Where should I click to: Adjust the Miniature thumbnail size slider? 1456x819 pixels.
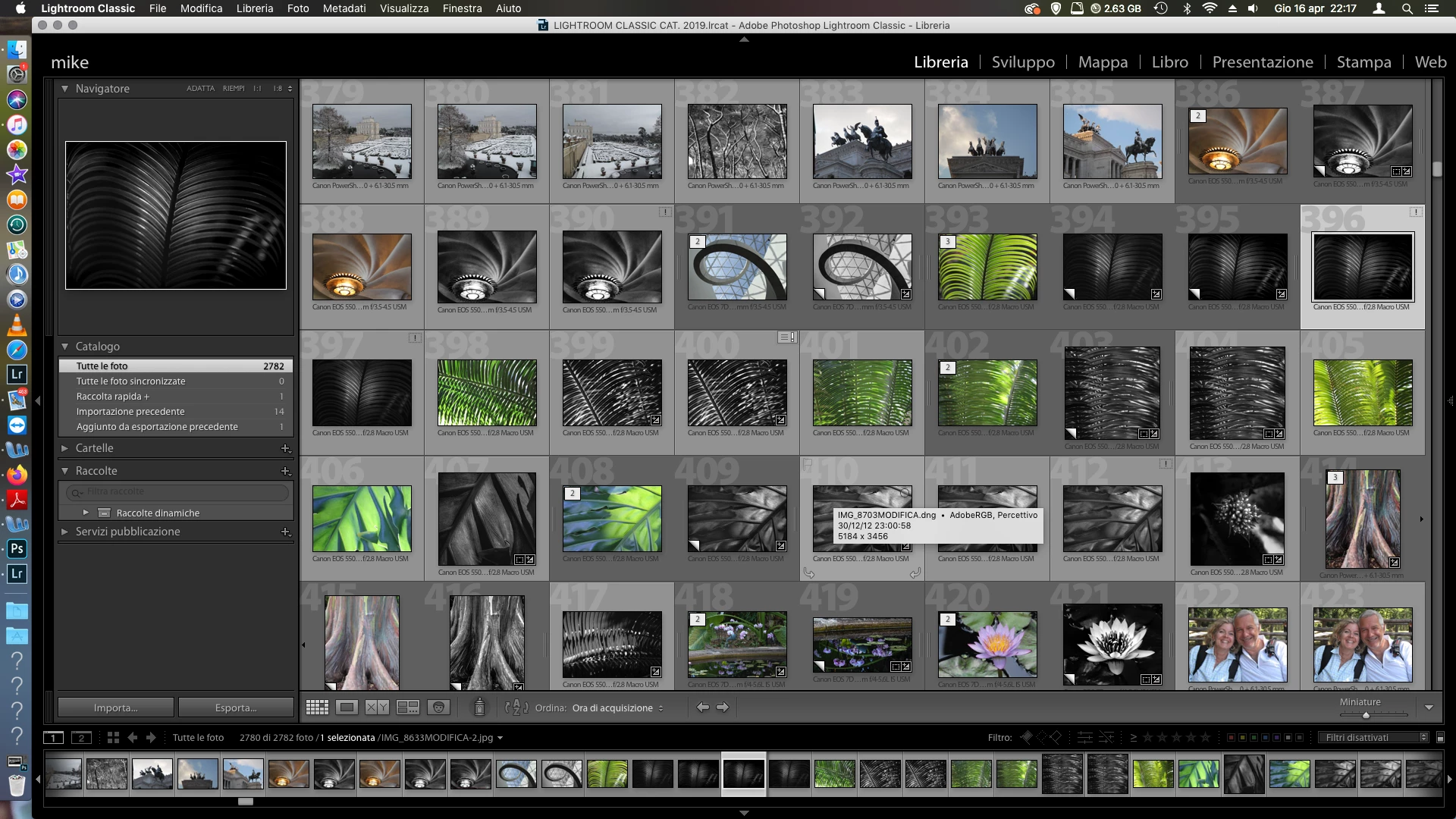point(1366,715)
